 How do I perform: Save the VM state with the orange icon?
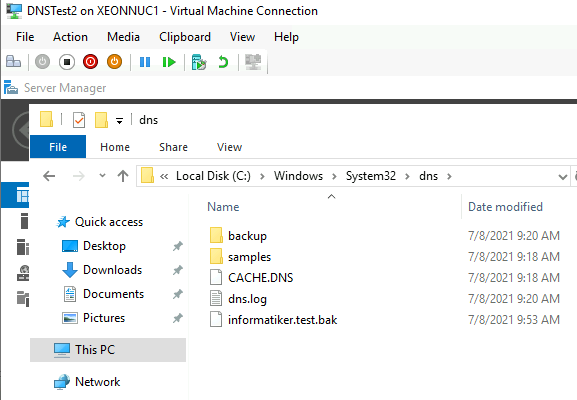coord(114,62)
